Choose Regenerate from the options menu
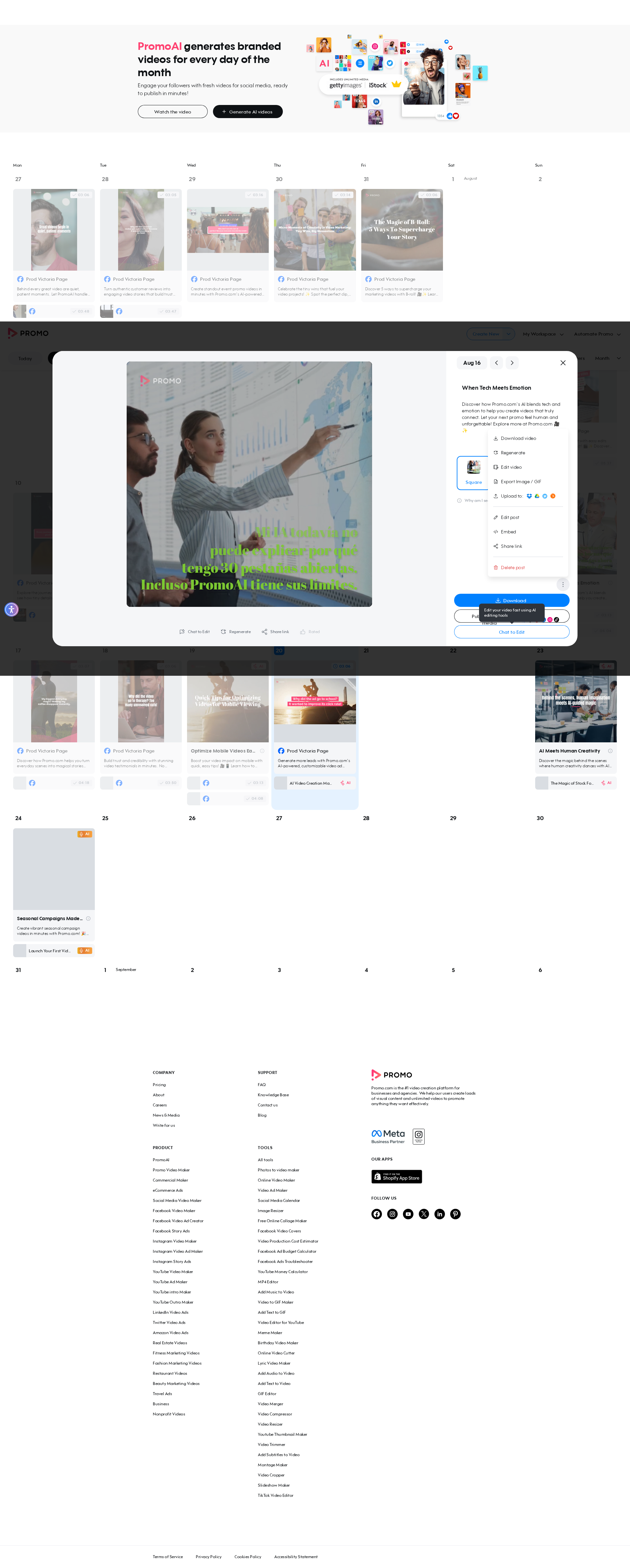This screenshot has width=630, height=1568. coord(510,453)
